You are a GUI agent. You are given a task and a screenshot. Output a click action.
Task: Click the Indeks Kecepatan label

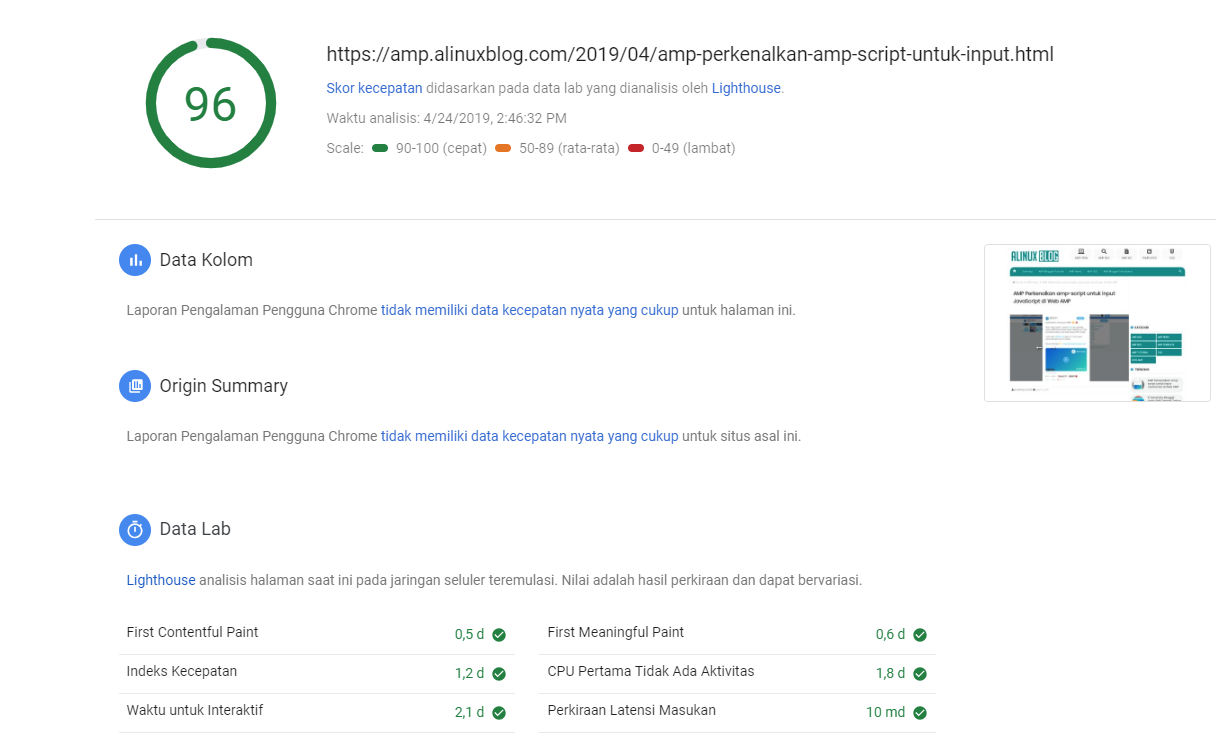[182, 671]
